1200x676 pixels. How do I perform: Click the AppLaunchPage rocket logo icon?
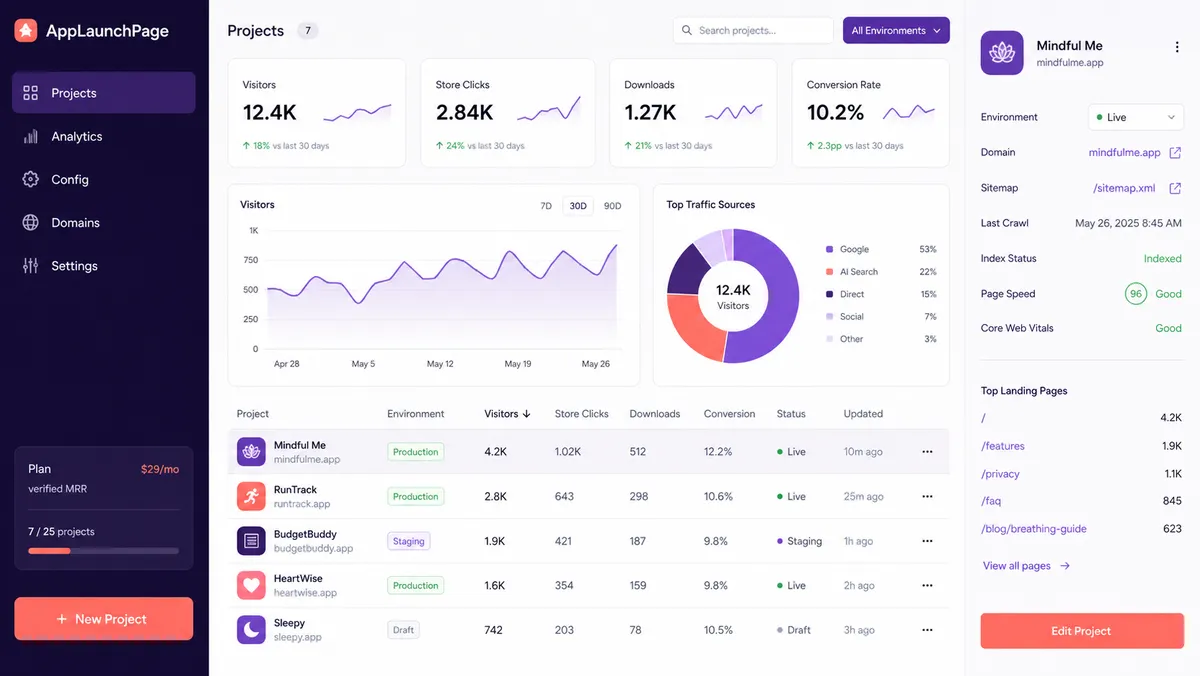pyautogui.click(x=26, y=31)
